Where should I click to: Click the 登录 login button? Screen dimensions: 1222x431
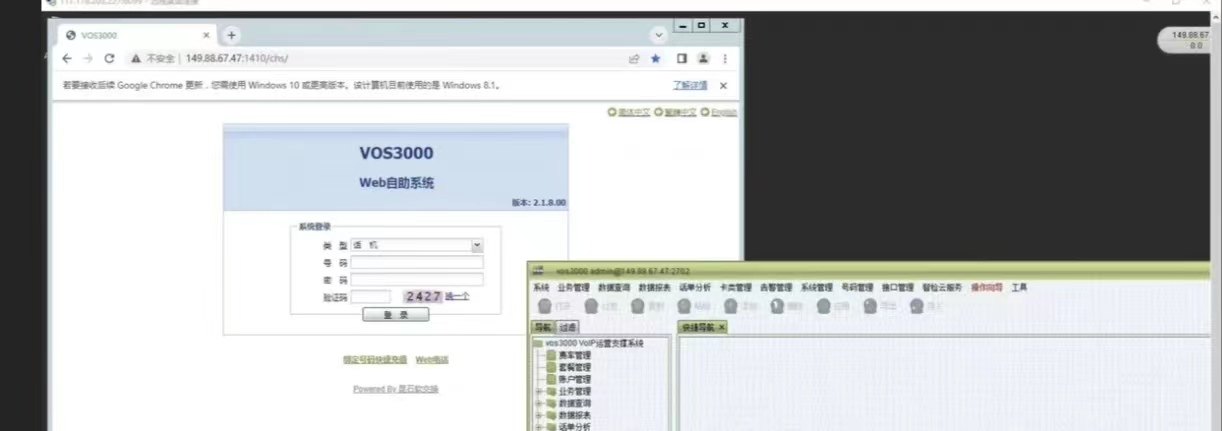395,314
